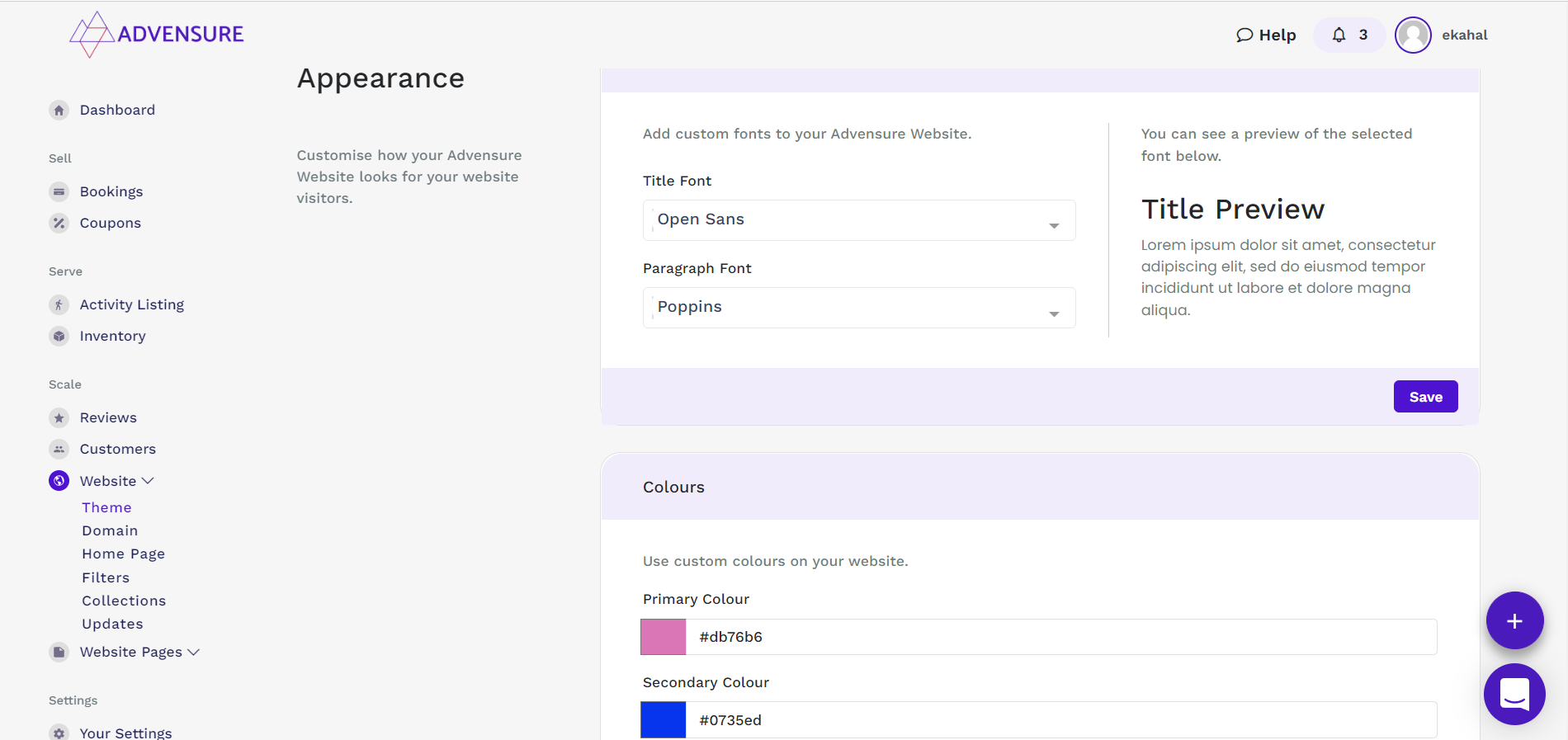Click the Activity Listing icon

pos(59,305)
